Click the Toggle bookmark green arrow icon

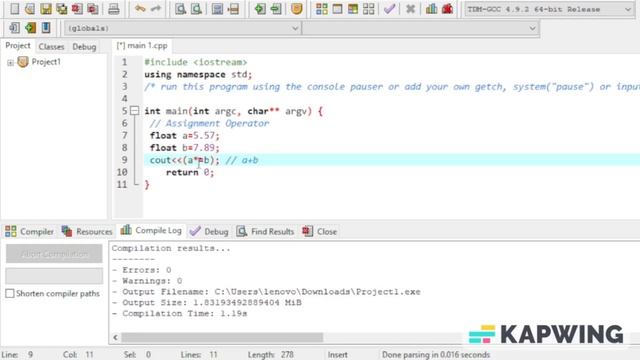[30, 28]
